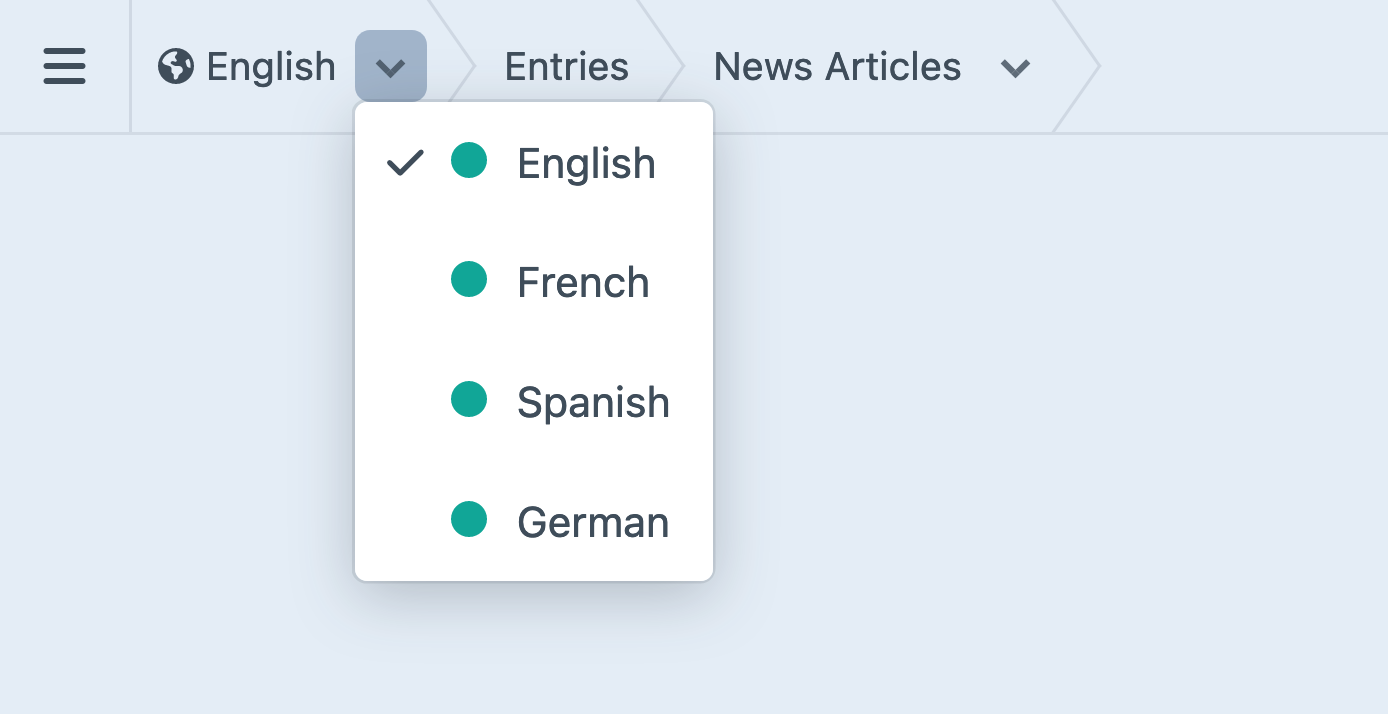Choose Spanish in the site menu
1388x714 pixels.
593,403
